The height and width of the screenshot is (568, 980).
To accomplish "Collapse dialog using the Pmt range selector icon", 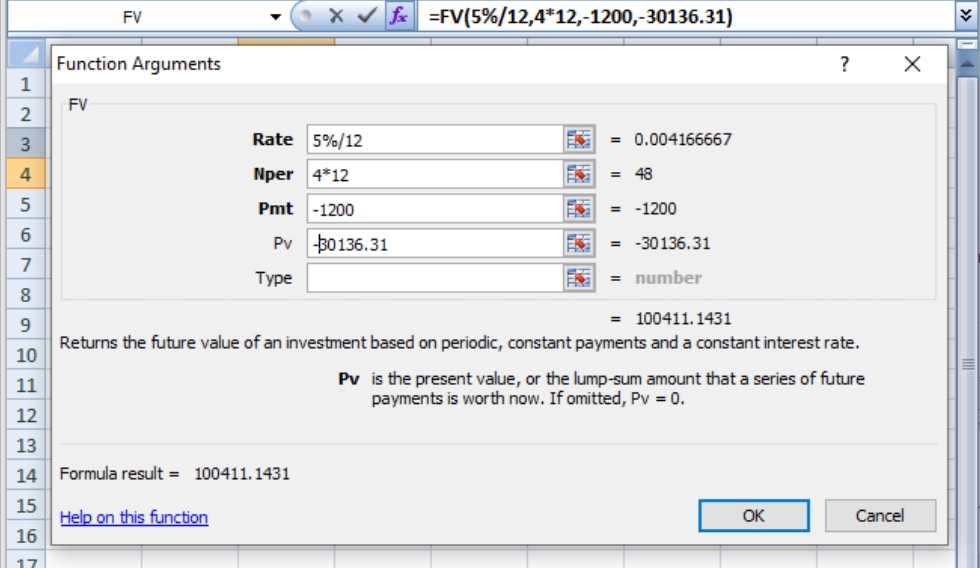I will [x=578, y=209].
